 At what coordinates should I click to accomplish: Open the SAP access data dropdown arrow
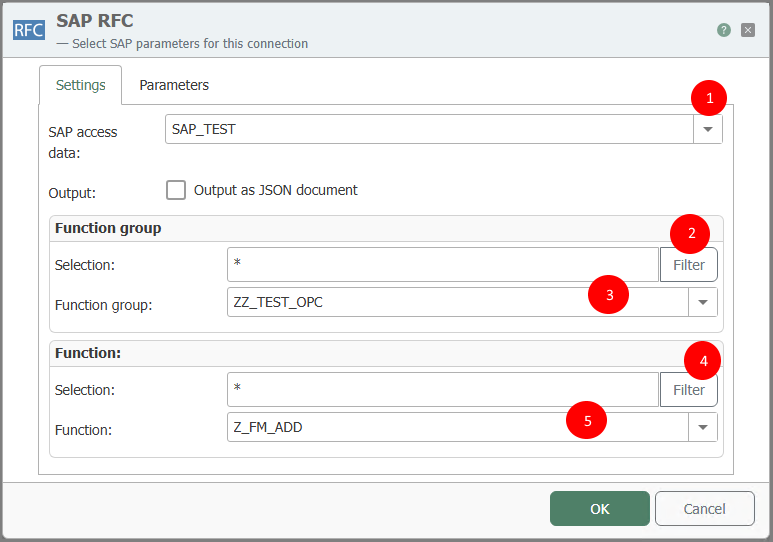707,129
